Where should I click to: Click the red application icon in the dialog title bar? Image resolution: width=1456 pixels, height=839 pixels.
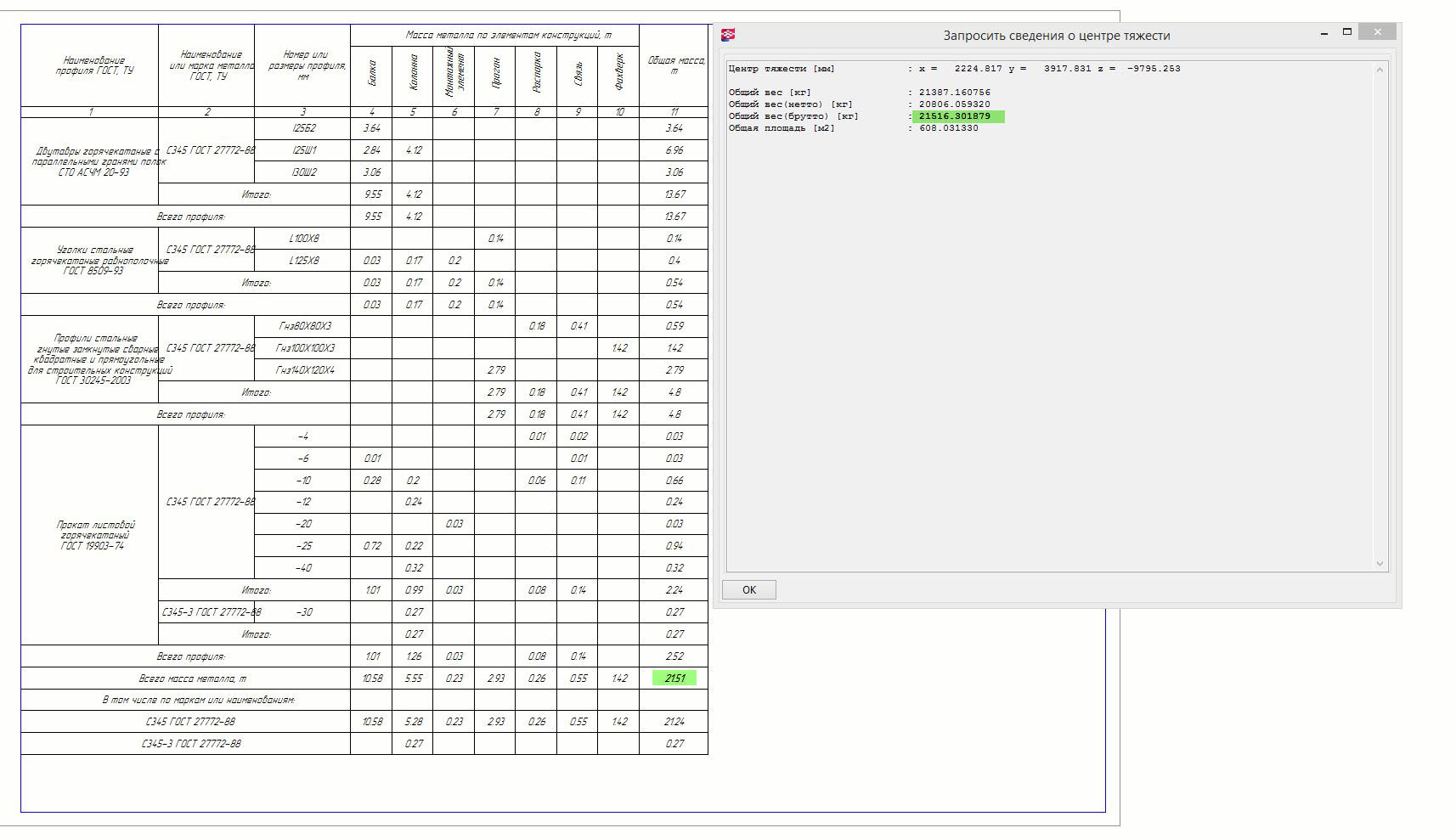728,35
